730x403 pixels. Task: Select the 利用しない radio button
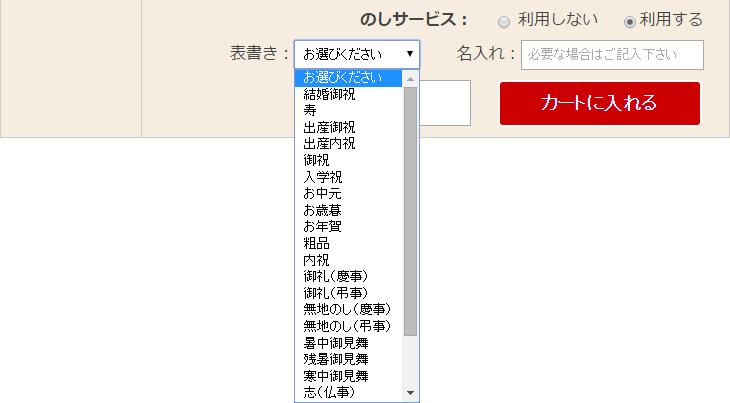pos(504,22)
